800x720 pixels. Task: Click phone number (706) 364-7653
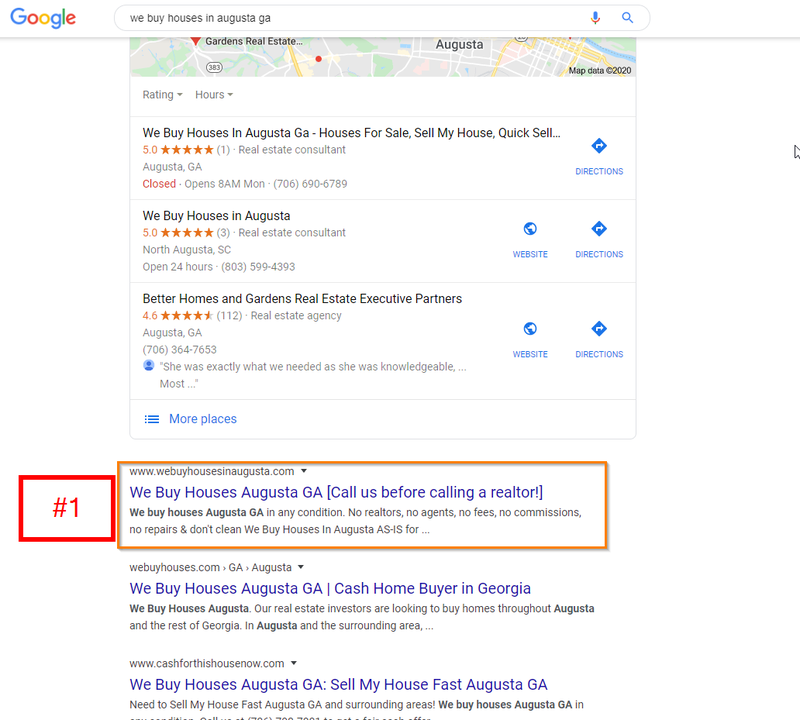[180, 350]
